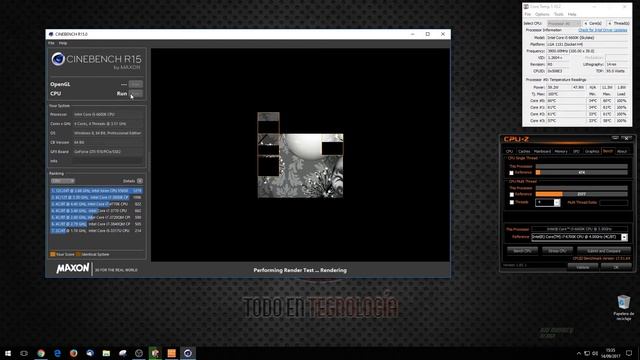Image resolution: width=640 pixels, height=360 pixels.
Task: Select the Core i7-4770K ranking row
Action: tap(96, 204)
